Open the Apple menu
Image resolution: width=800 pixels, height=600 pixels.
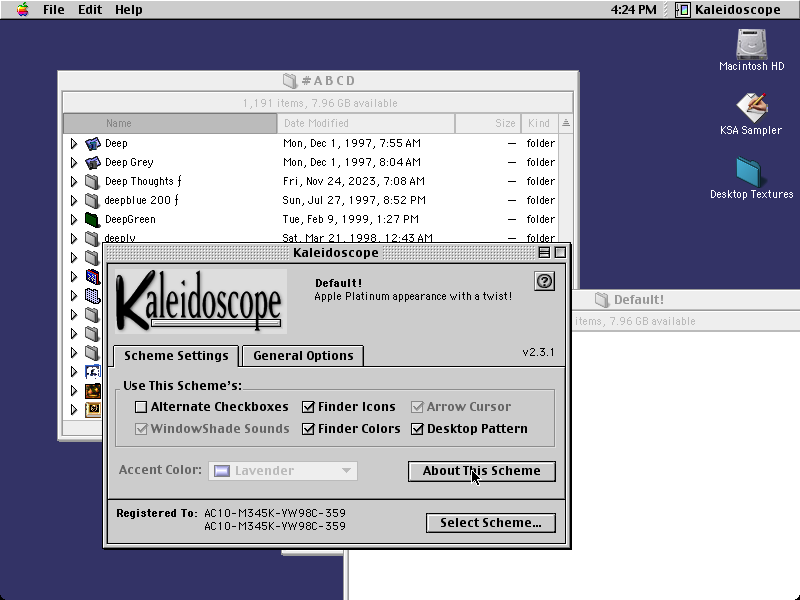(x=22, y=10)
